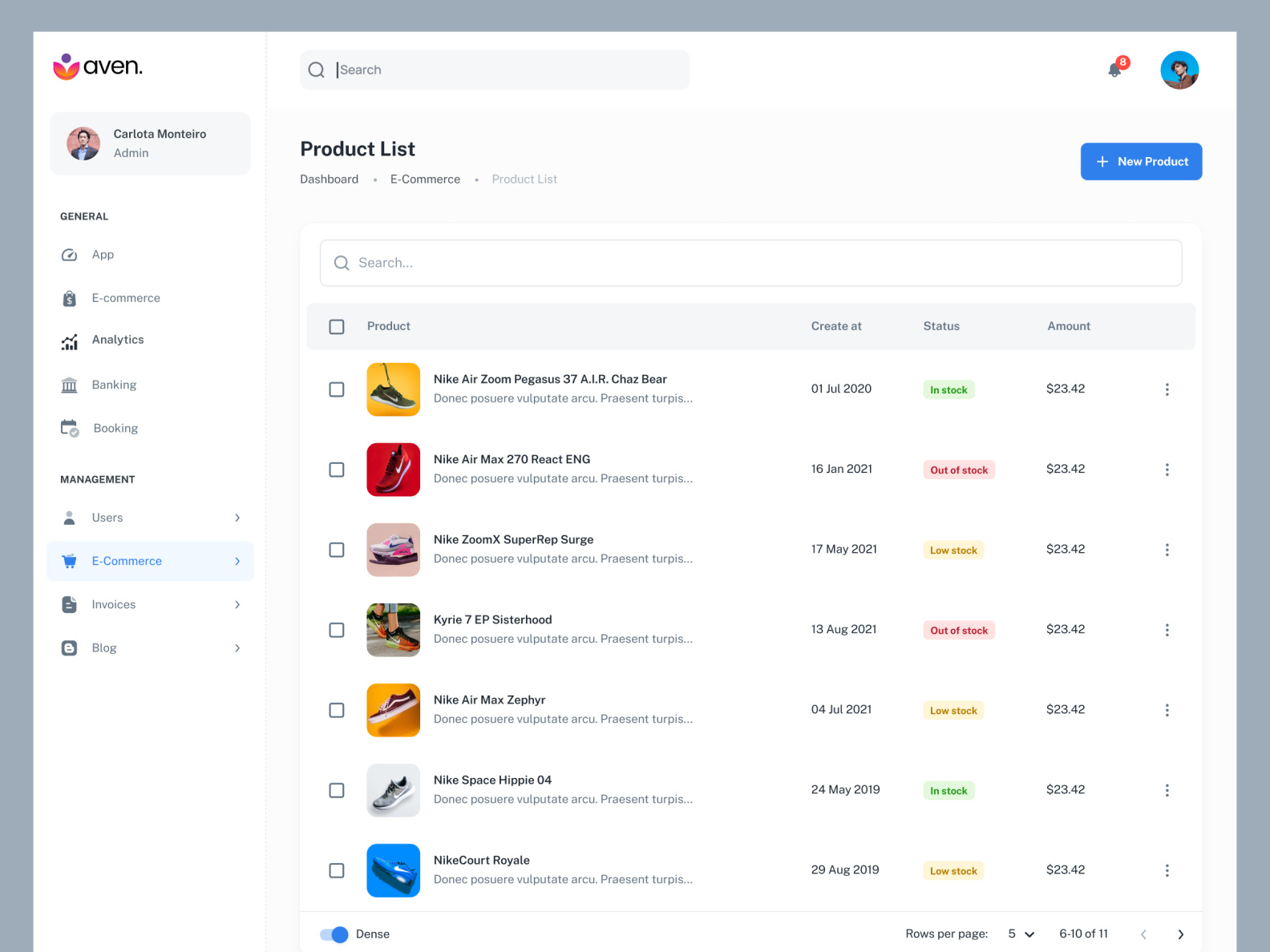Screen dimensions: 1270x952
Task: Click the App gauge icon
Action: [x=70, y=255]
